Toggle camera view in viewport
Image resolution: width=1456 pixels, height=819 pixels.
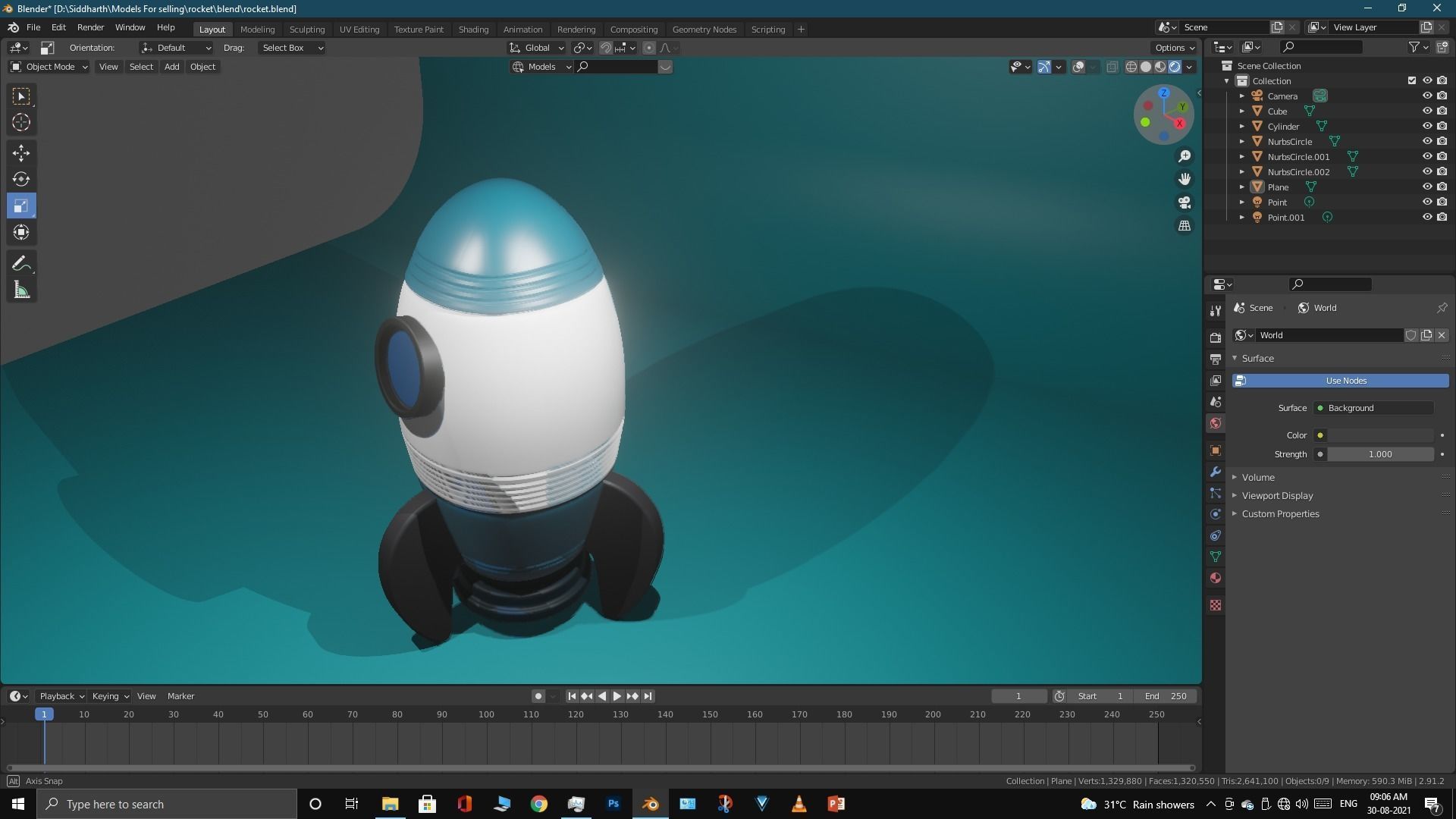point(1184,202)
